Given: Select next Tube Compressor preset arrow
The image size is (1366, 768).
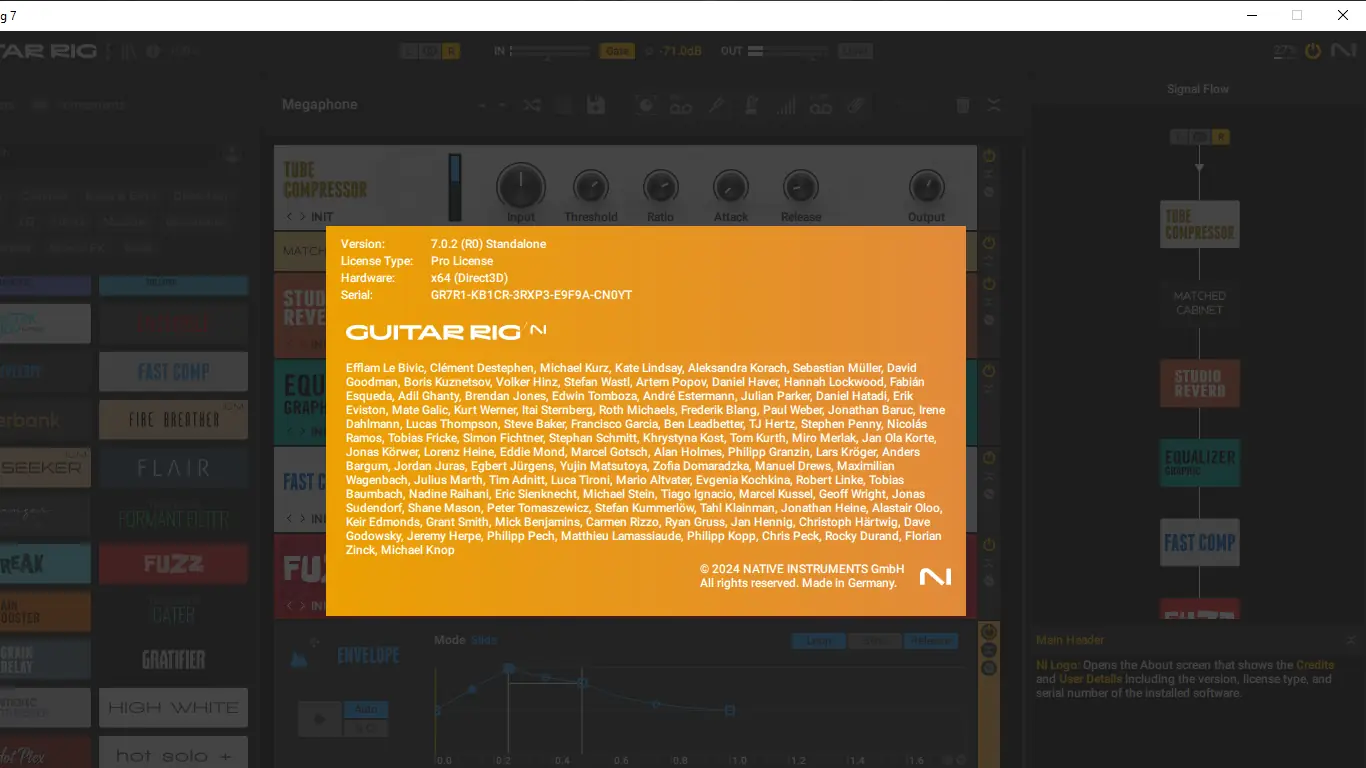Looking at the screenshot, I should click(x=301, y=217).
